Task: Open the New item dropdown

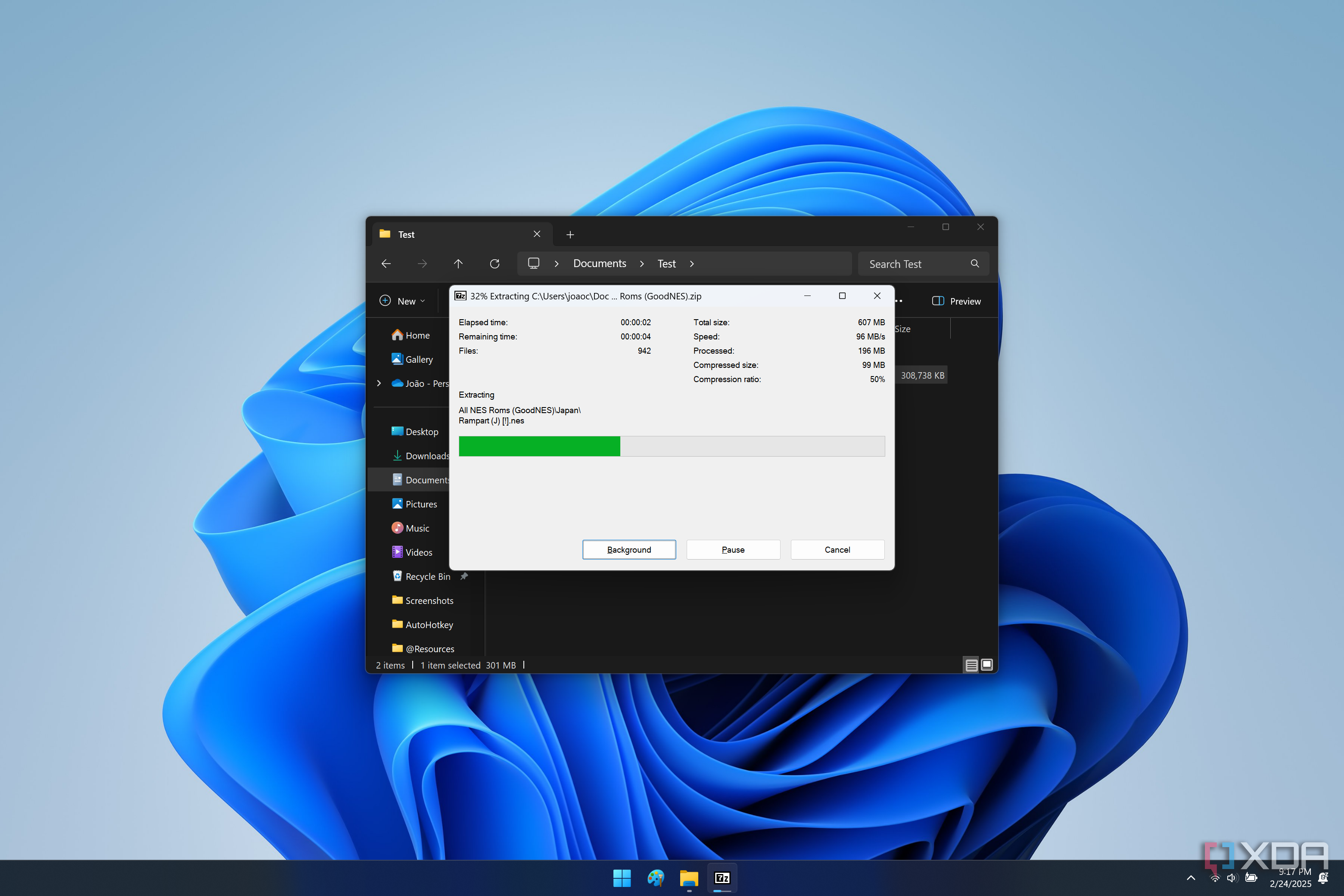Action: (x=402, y=301)
